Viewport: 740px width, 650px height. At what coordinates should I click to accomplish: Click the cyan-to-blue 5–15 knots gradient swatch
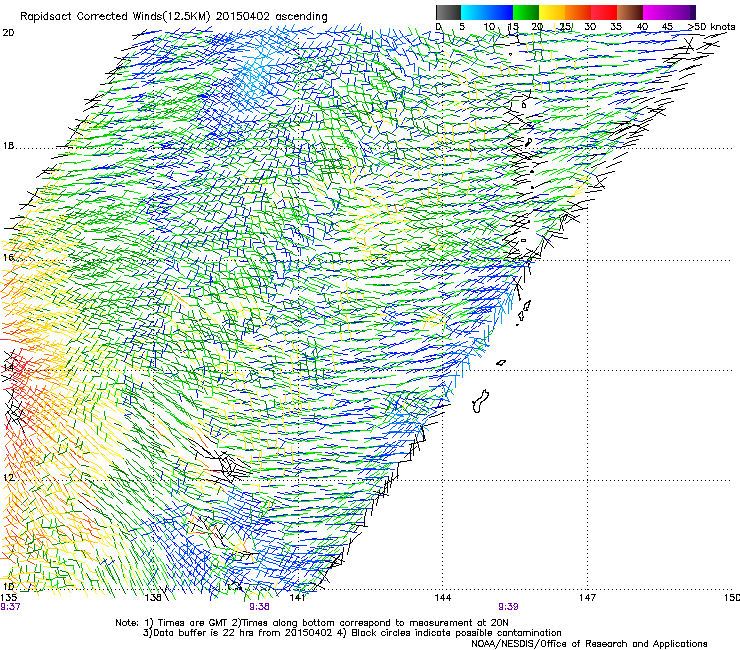(487, 12)
